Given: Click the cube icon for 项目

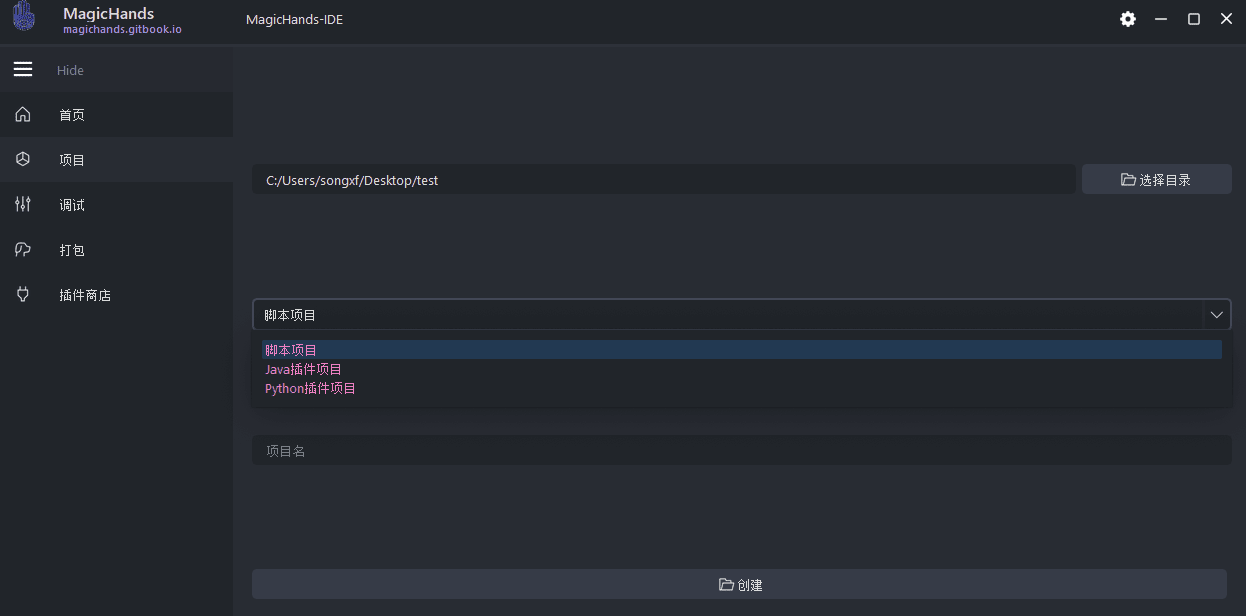Looking at the screenshot, I should [x=23, y=160].
